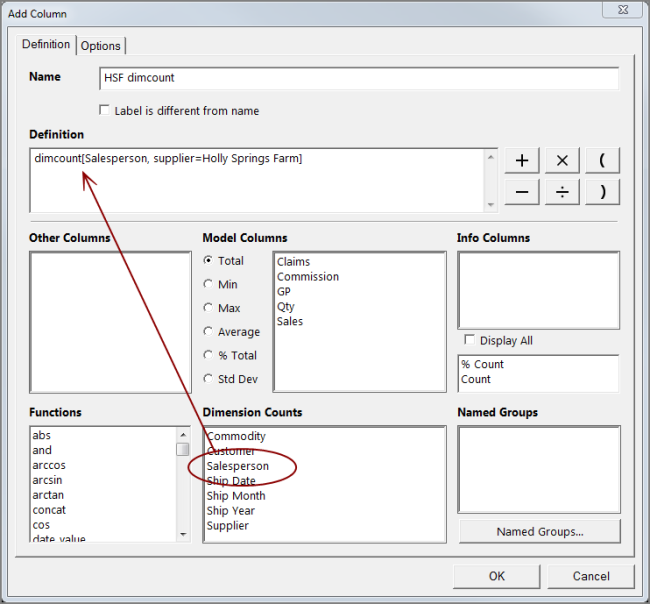Viewport: 650px width, 604px height.
Task: Click the Name input field
Action: click(x=359, y=78)
